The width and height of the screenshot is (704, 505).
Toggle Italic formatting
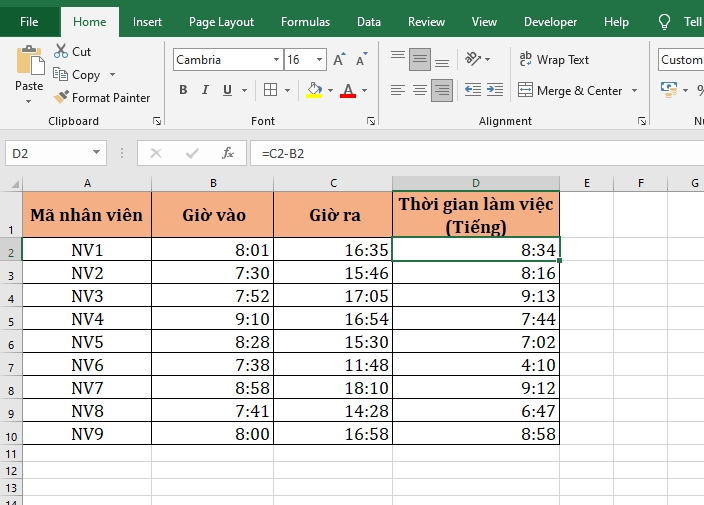coord(208,90)
